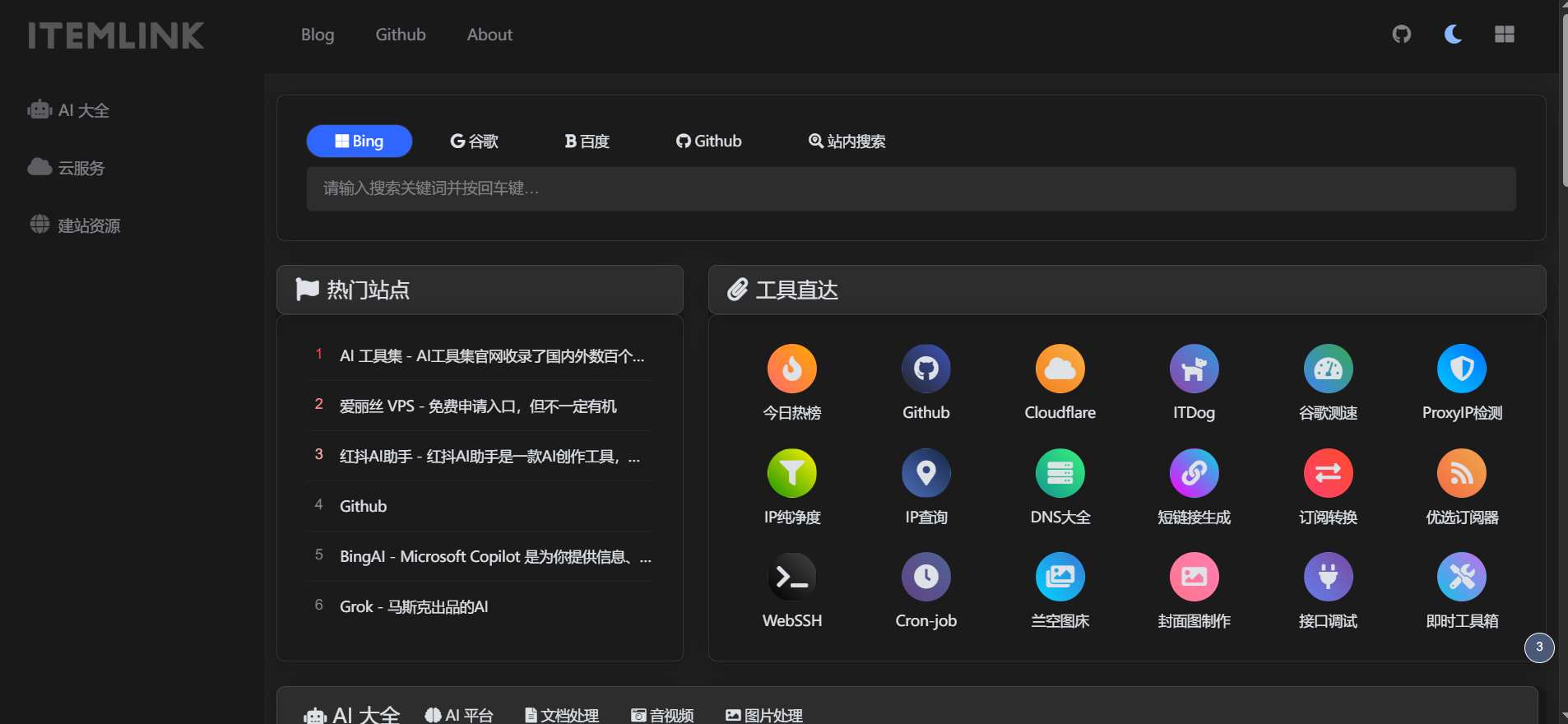Open About in top navigation
Screen dimensions: 1568x724
489,35
